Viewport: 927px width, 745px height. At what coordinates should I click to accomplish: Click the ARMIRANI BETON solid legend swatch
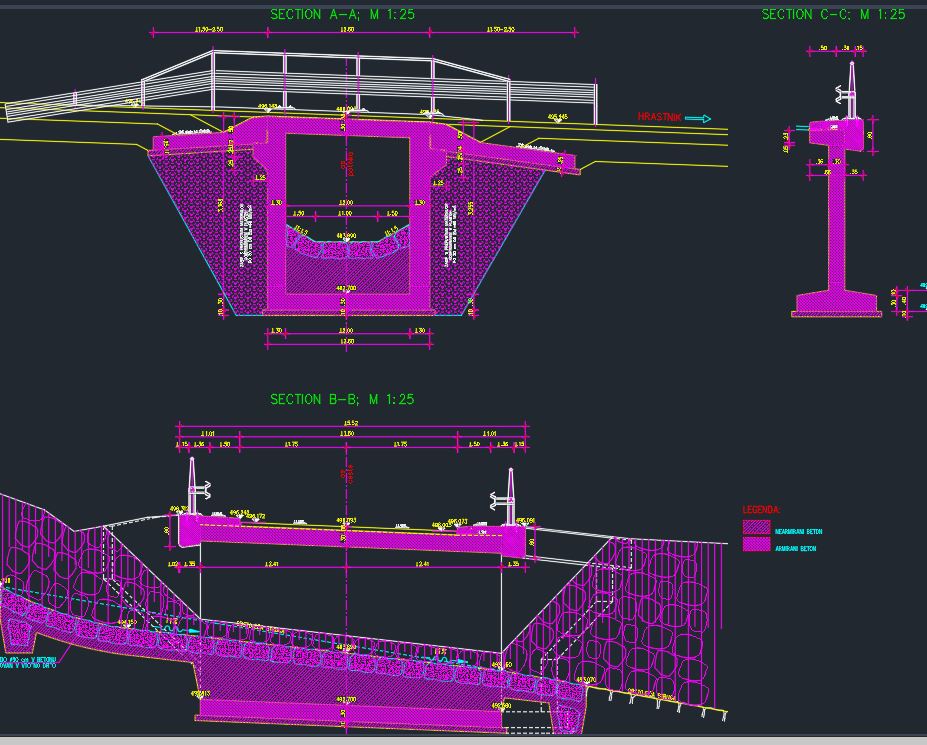[x=755, y=546]
